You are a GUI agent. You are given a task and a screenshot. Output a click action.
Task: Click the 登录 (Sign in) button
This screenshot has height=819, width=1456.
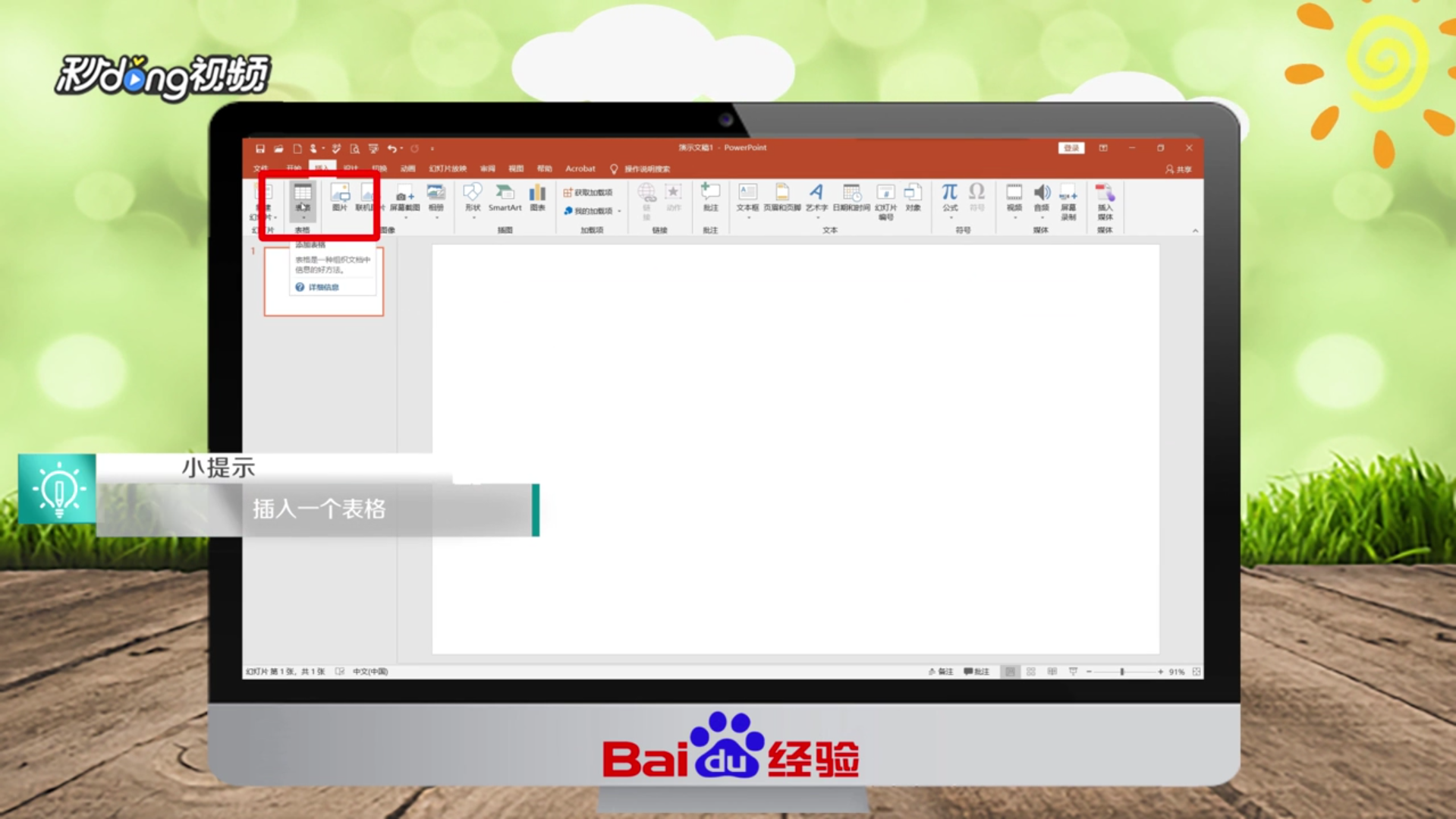(1071, 148)
